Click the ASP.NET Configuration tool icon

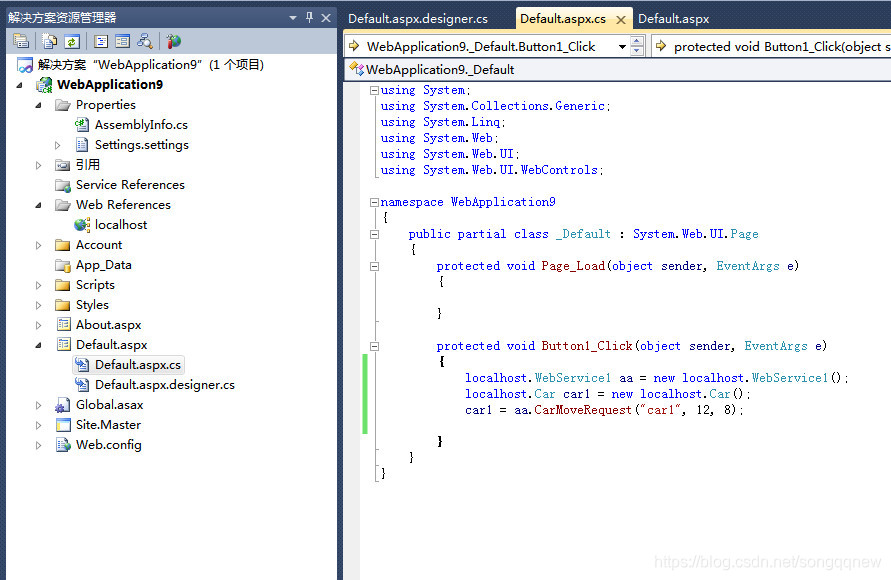[174, 41]
